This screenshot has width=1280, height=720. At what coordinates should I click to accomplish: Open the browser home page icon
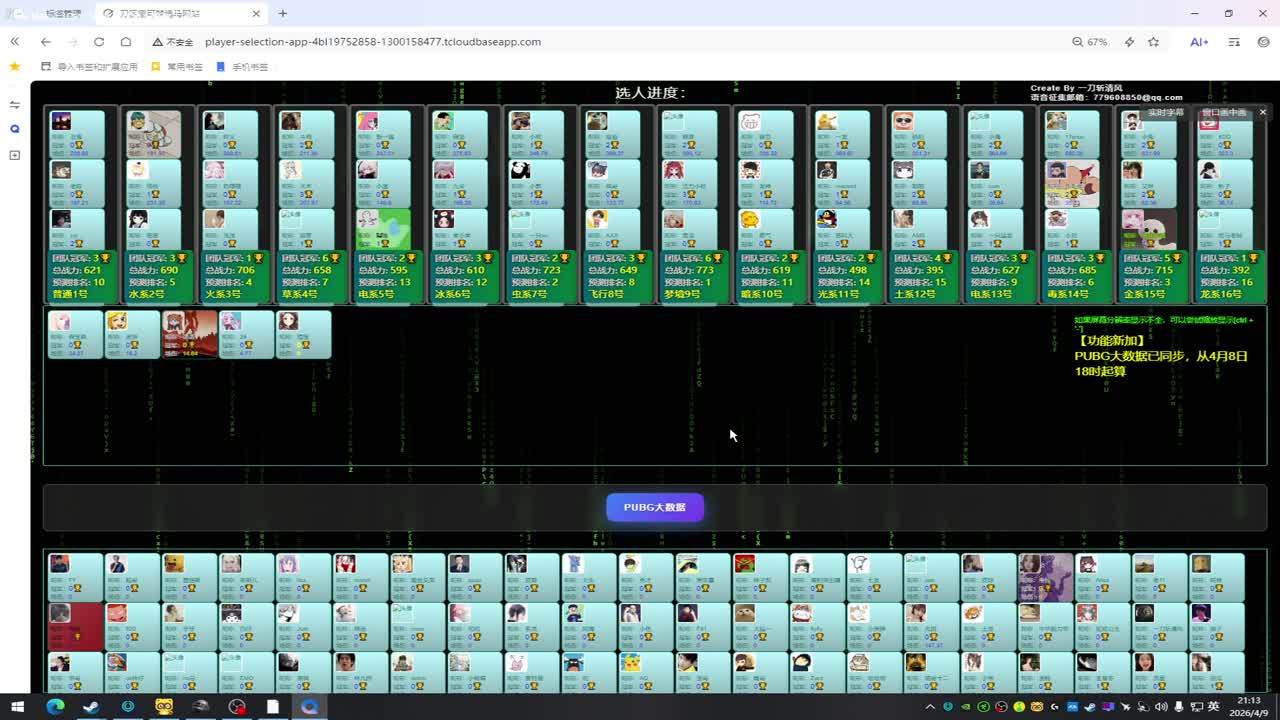coord(126,42)
